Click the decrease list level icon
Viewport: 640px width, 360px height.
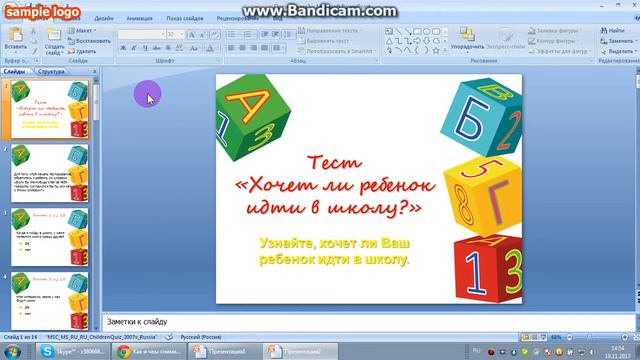(x=265, y=35)
